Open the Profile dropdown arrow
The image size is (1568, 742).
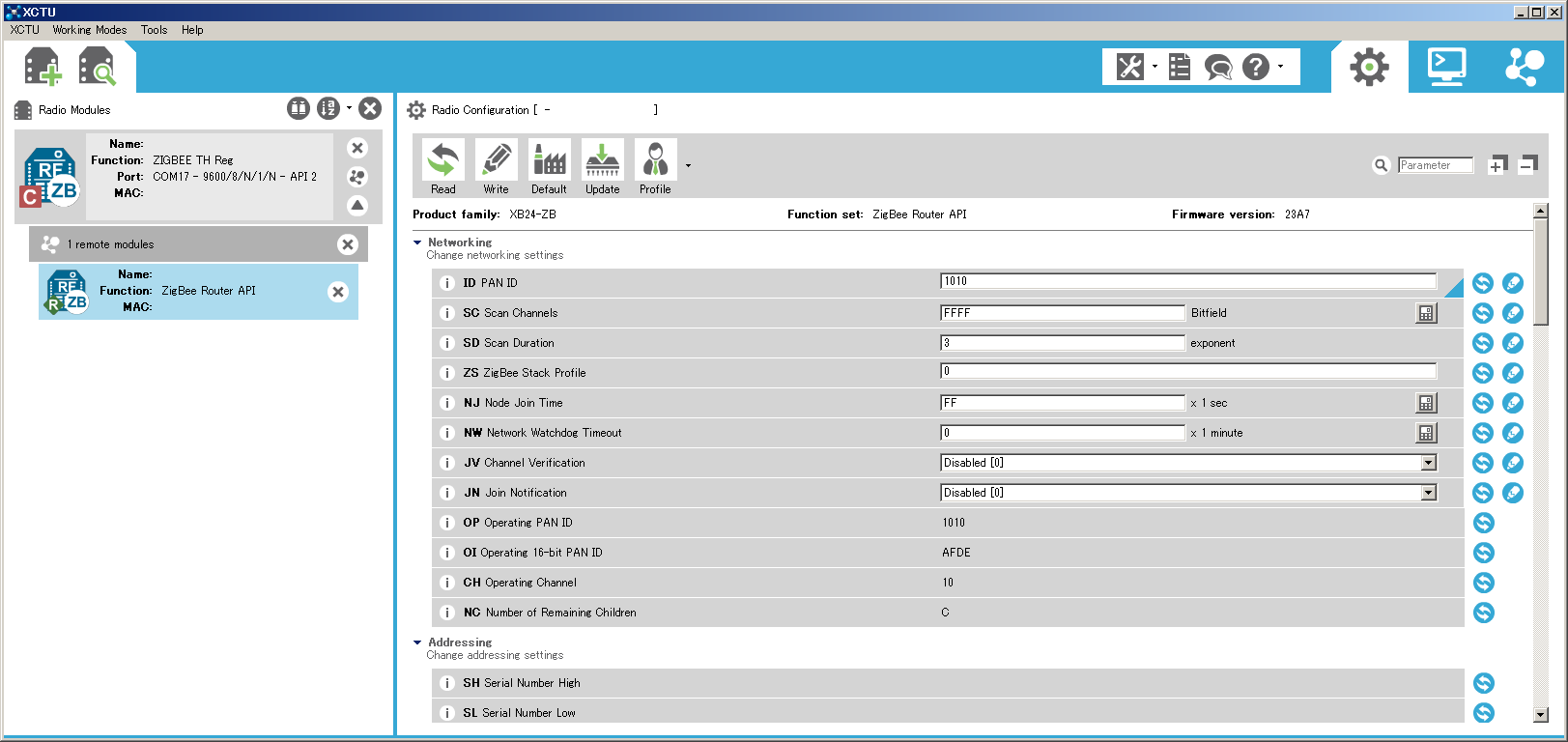[x=688, y=166]
